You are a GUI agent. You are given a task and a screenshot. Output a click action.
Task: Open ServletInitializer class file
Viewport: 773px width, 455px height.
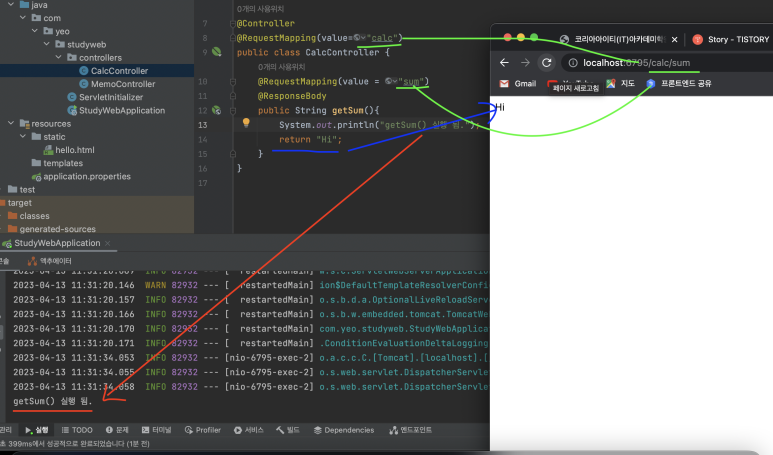tap(111, 97)
